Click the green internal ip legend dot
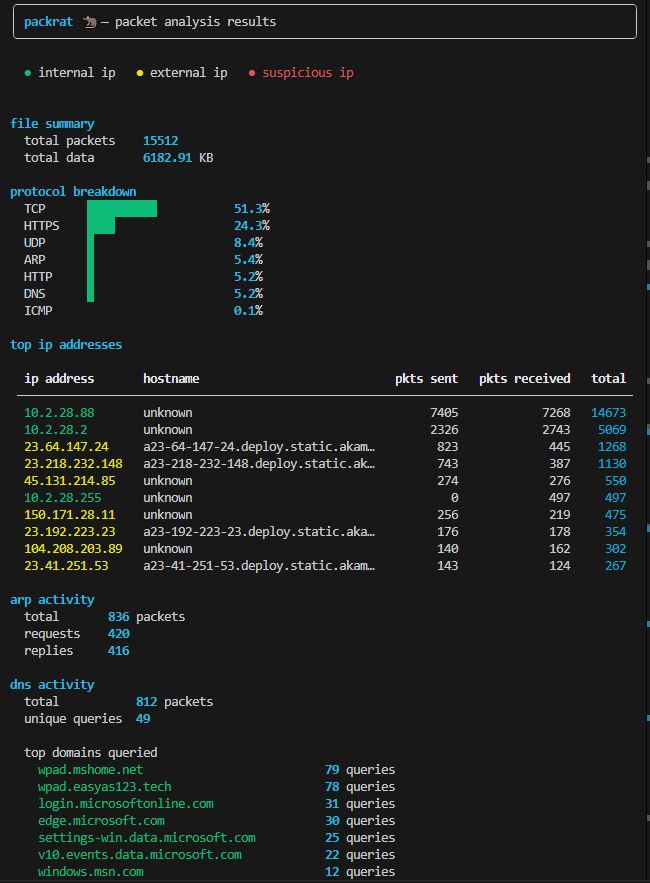 pos(28,73)
